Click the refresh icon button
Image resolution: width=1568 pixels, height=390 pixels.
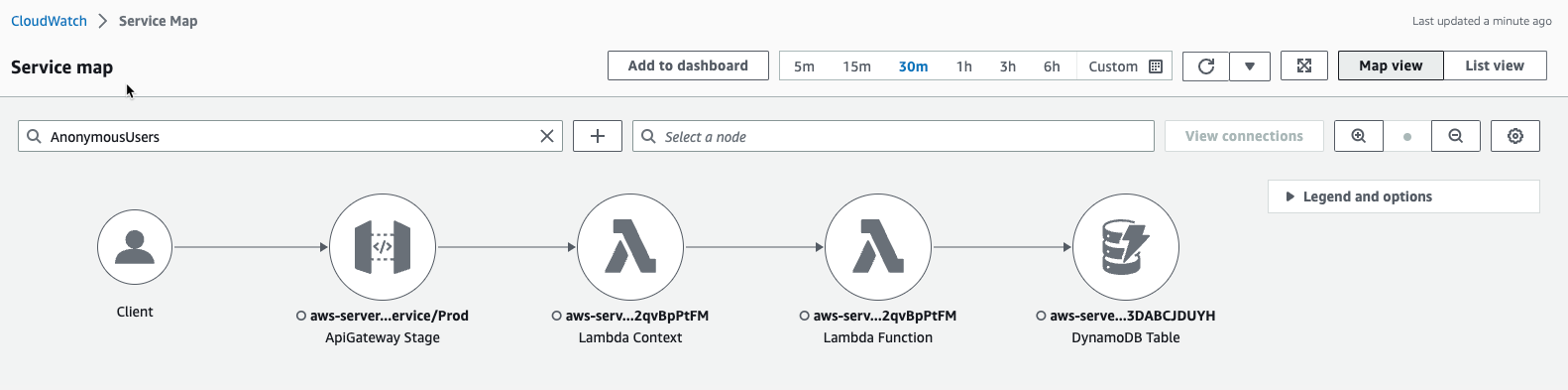1206,66
